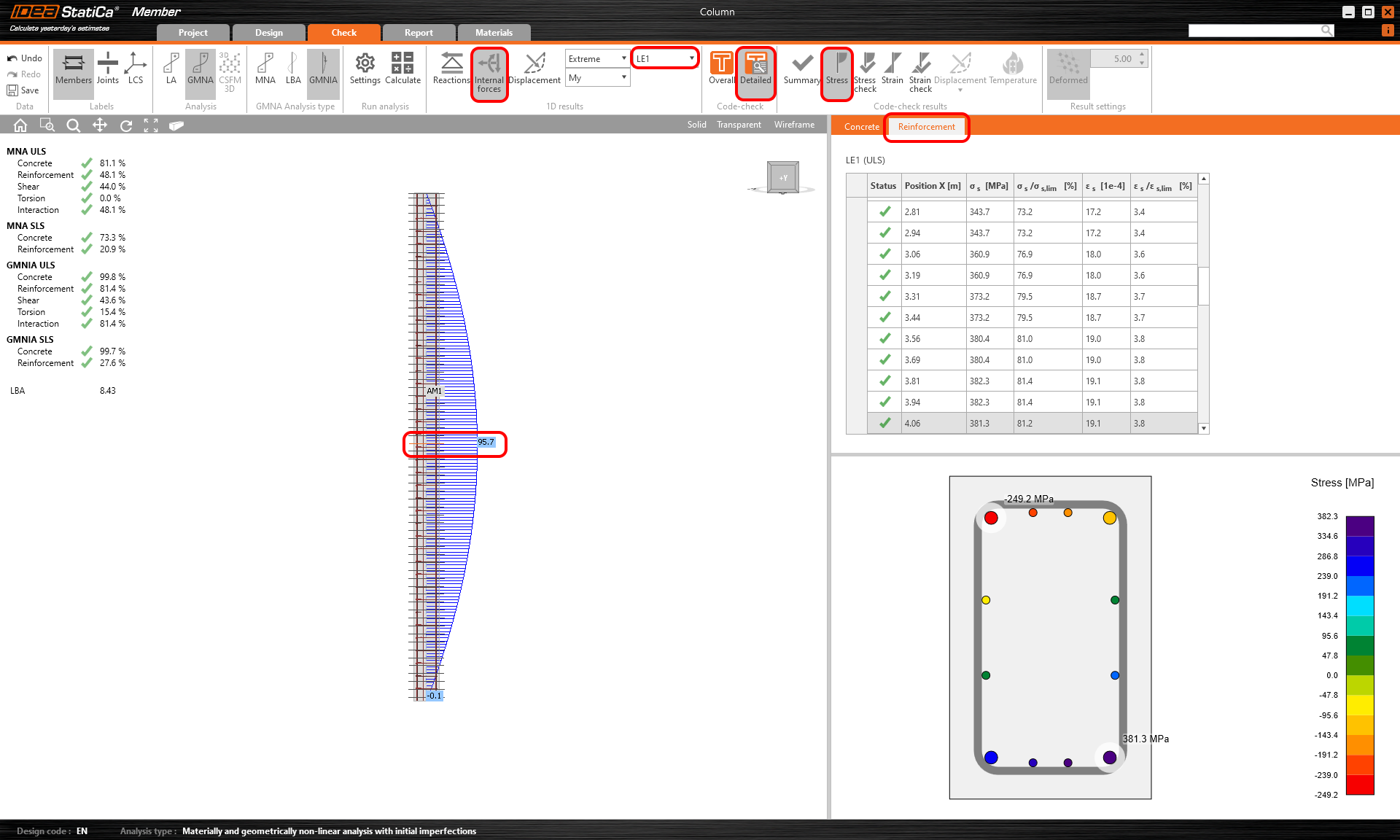Switch to the Report tab

(419, 33)
